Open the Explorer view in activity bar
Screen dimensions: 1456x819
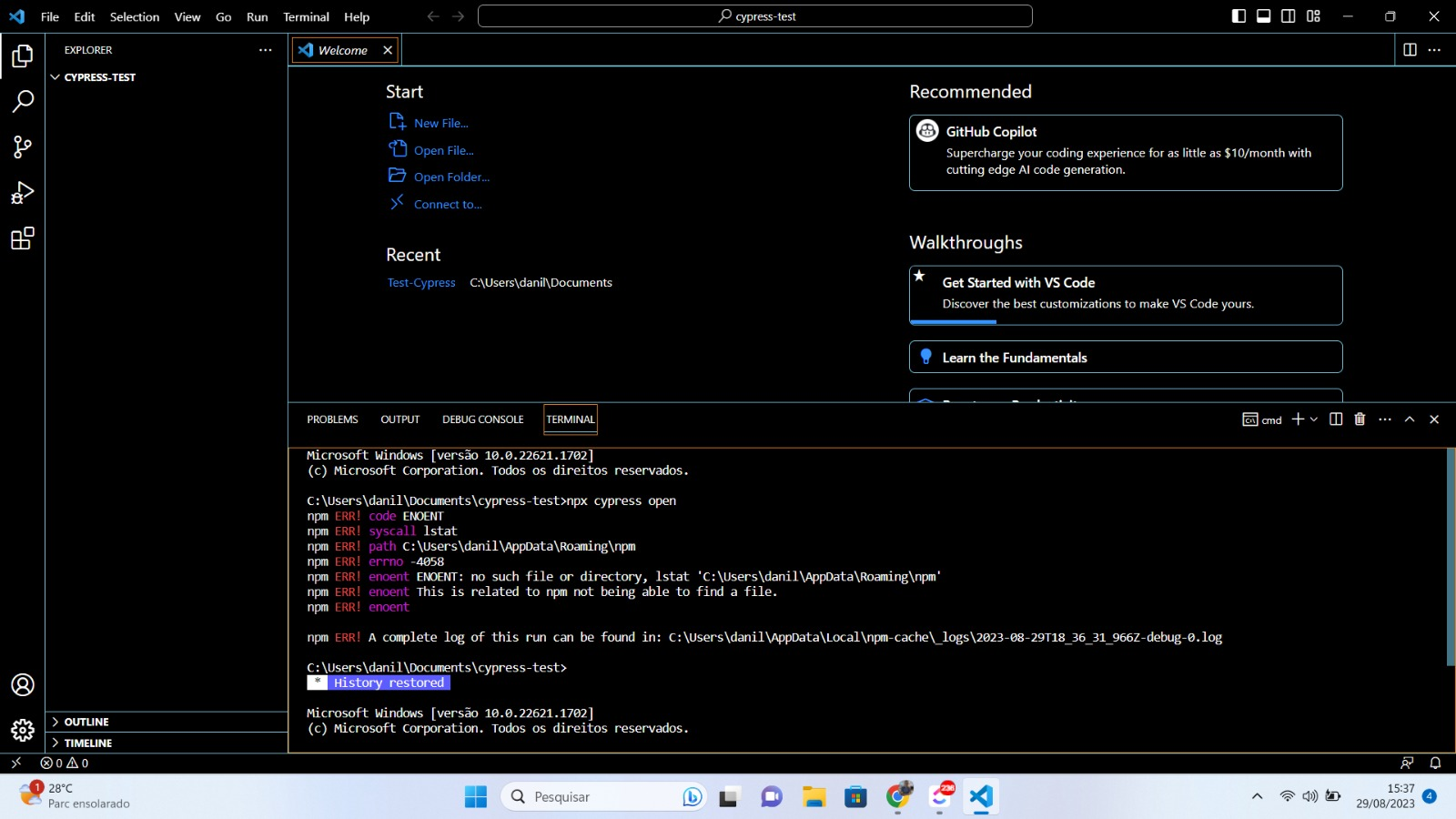click(23, 56)
